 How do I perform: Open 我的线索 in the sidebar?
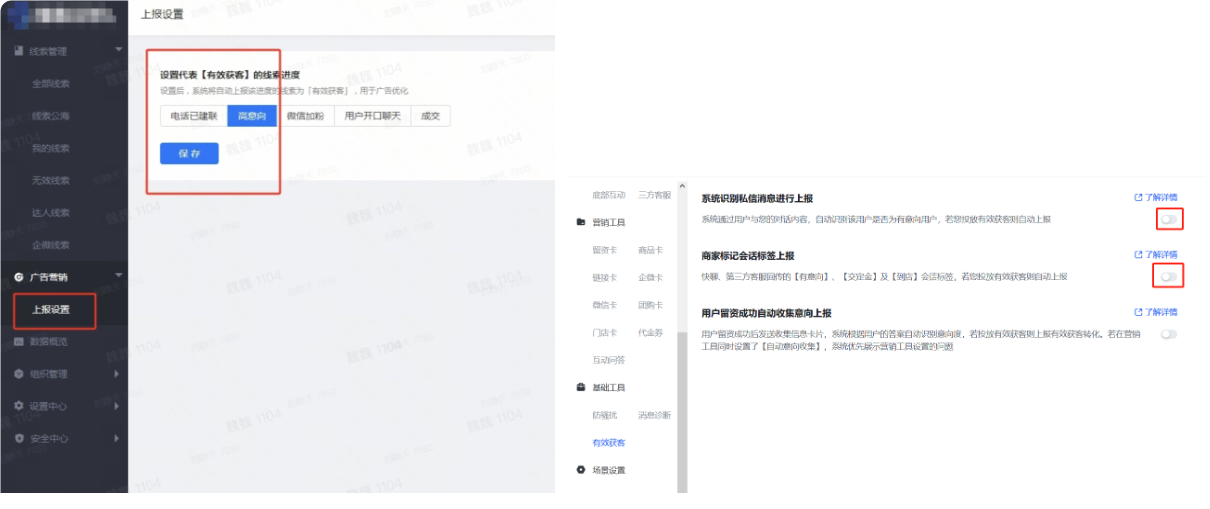click(x=51, y=148)
